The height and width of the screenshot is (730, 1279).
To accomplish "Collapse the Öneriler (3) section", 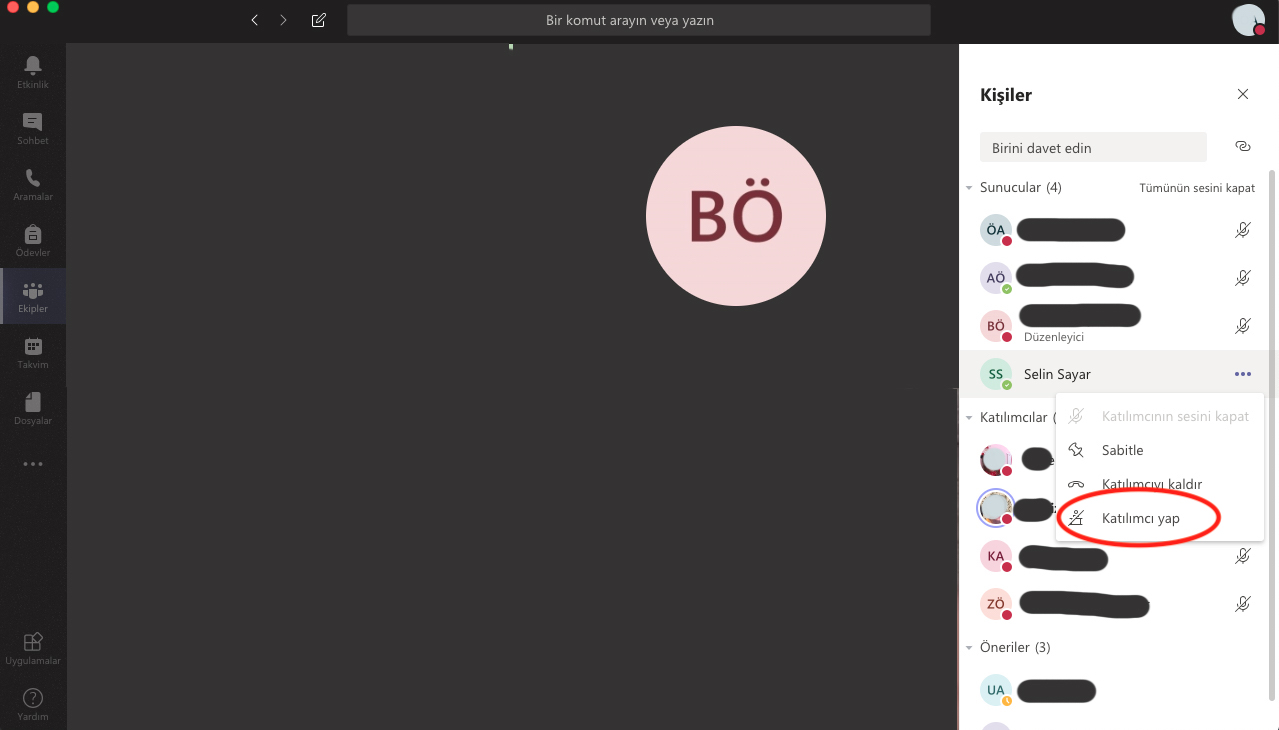I will 969,648.
